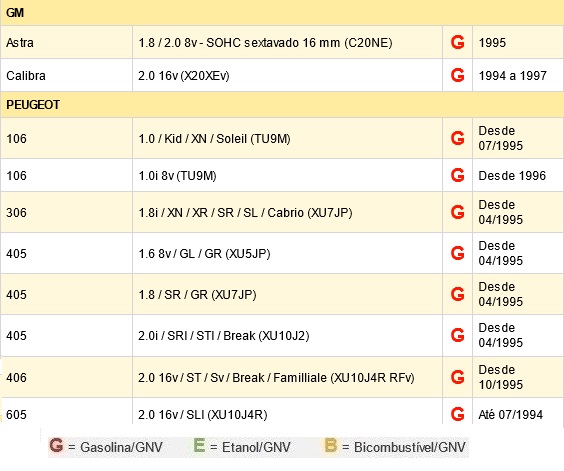Click the G icon for the 106 Kid row
This screenshot has width=564, height=471.
pyautogui.click(x=457, y=138)
